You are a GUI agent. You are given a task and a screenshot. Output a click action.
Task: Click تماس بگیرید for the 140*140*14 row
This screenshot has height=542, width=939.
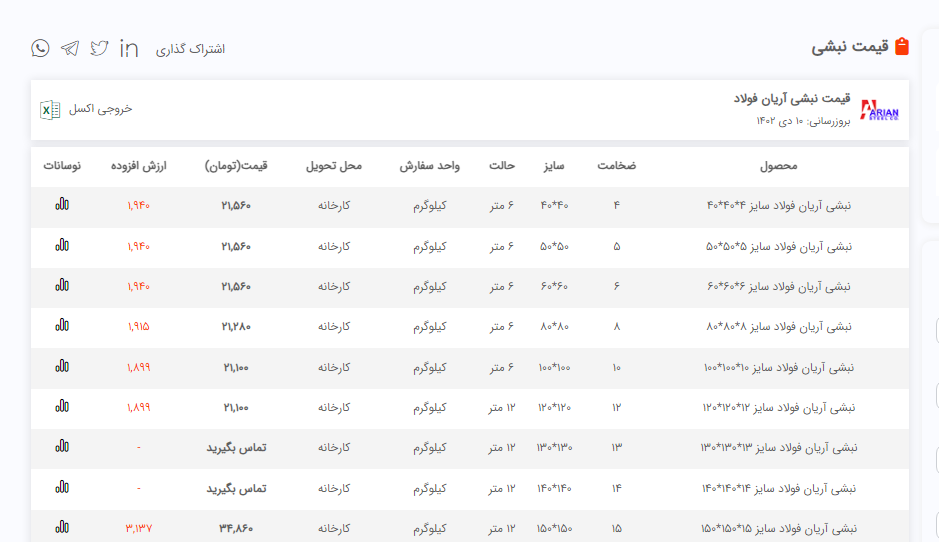click(x=235, y=488)
